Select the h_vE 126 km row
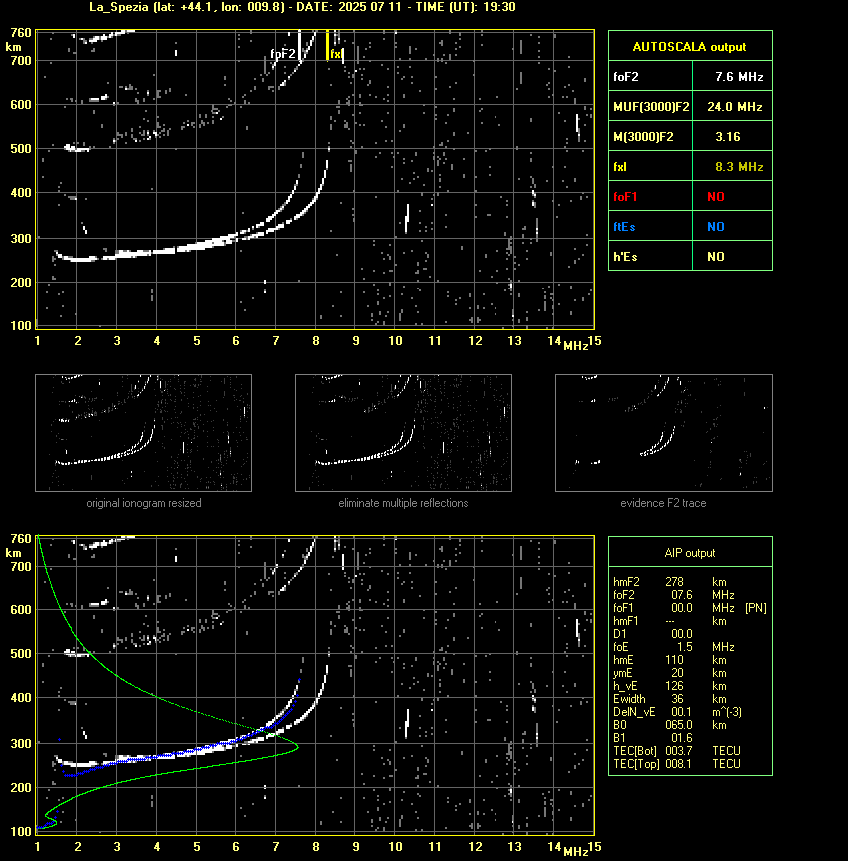This screenshot has height=861, width=848. click(670, 686)
